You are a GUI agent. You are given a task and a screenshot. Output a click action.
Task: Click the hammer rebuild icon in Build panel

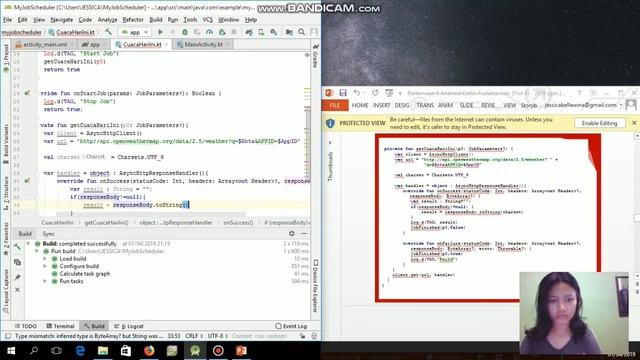click(x=17, y=247)
